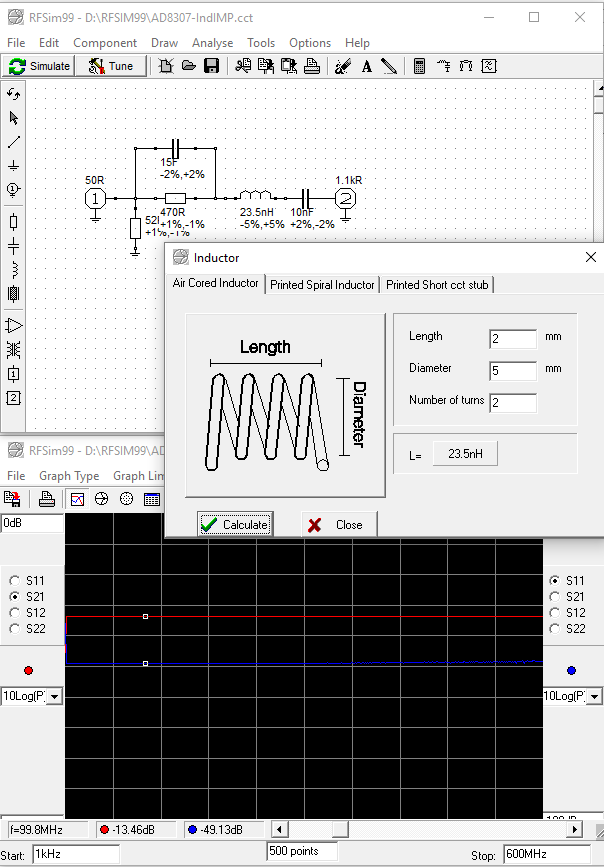Click the Number of turns field
The image size is (604, 867).
(513, 402)
